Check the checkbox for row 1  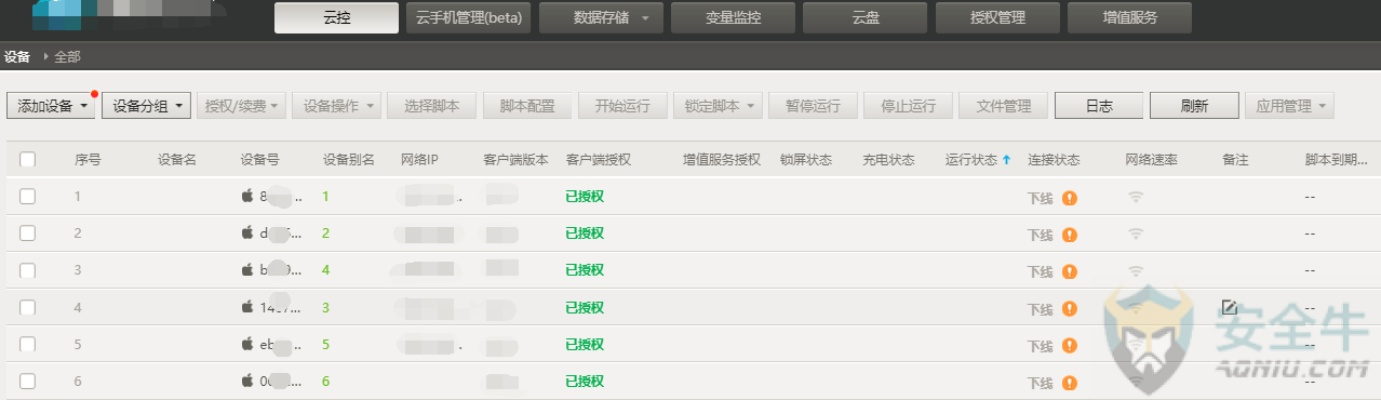28,196
